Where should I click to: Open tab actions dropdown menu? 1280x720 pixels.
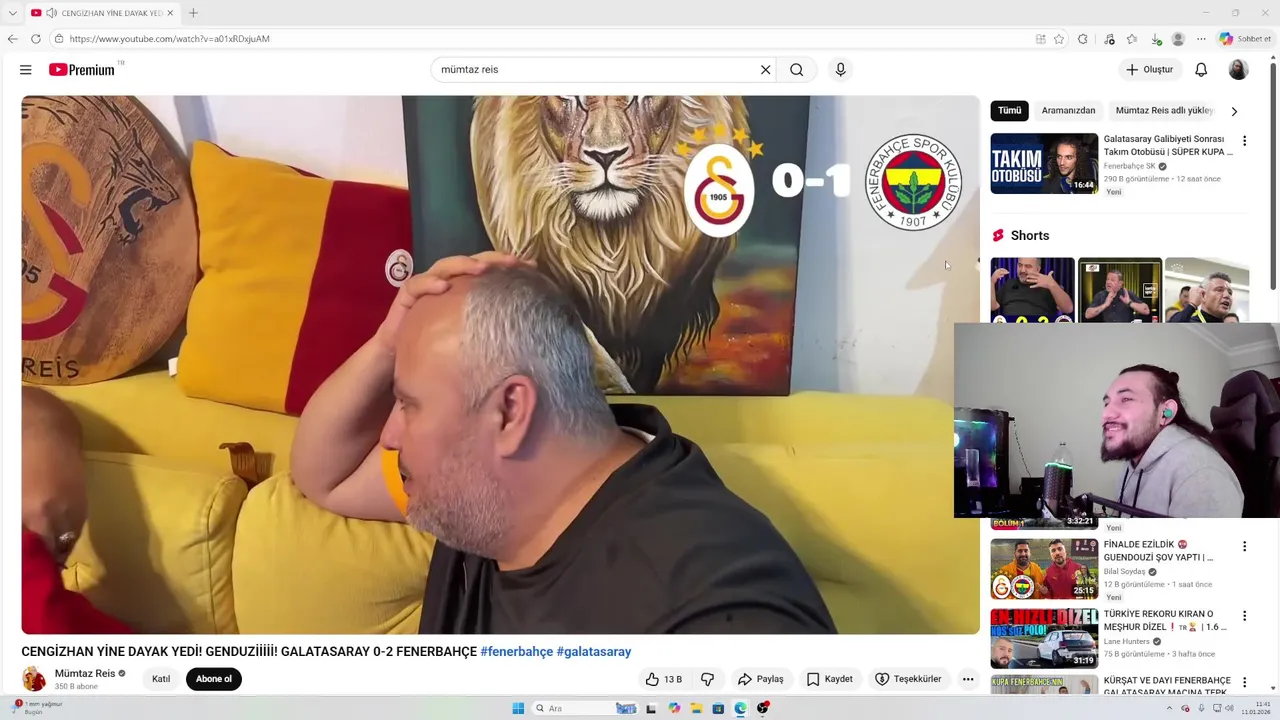[13, 13]
